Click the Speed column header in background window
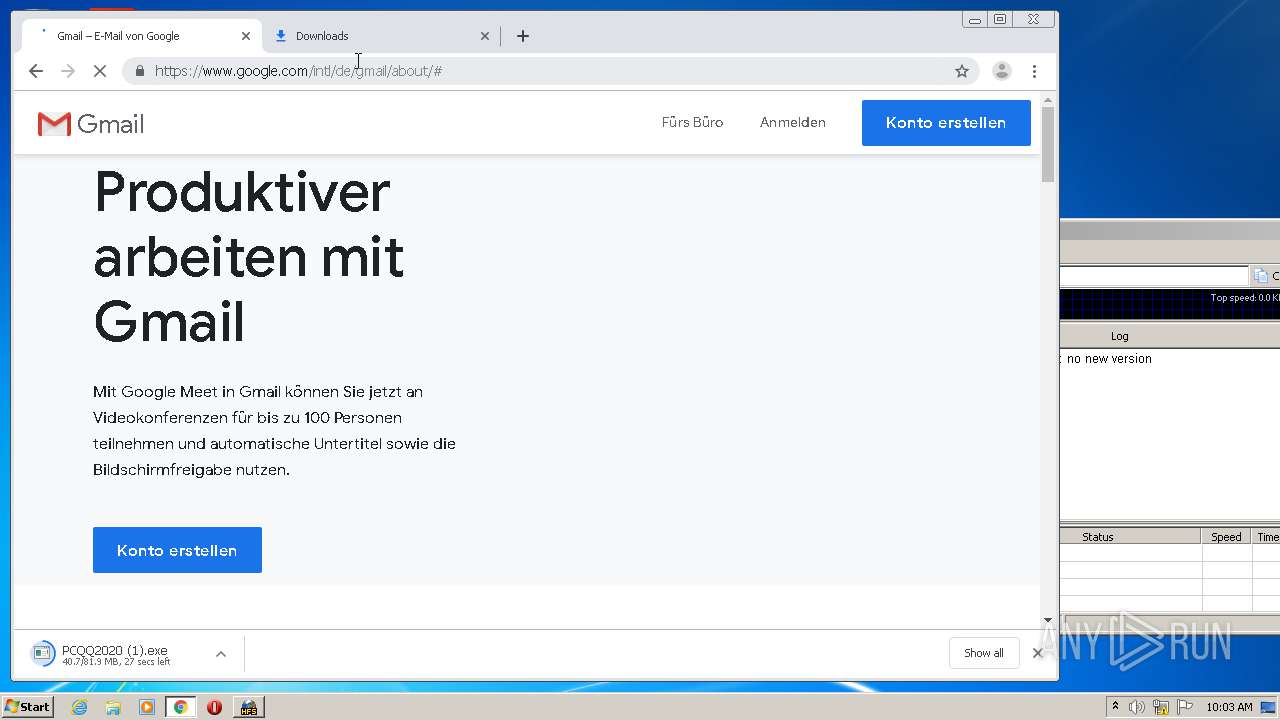The width and height of the screenshot is (1280, 720). 1226,537
